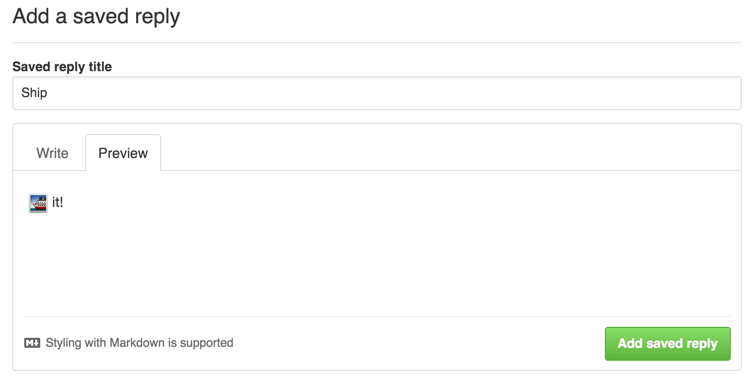The image size is (751, 377).
Task: Click the "it!" text in the preview
Action: 57,203
